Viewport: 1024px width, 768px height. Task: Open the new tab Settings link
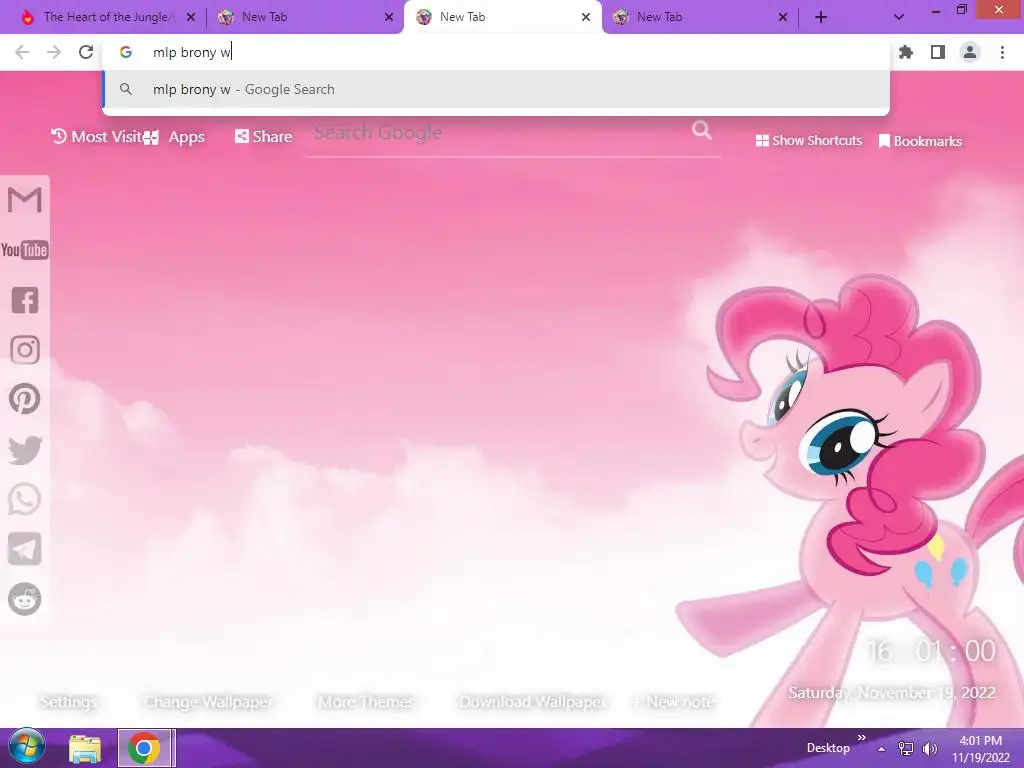(x=69, y=702)
